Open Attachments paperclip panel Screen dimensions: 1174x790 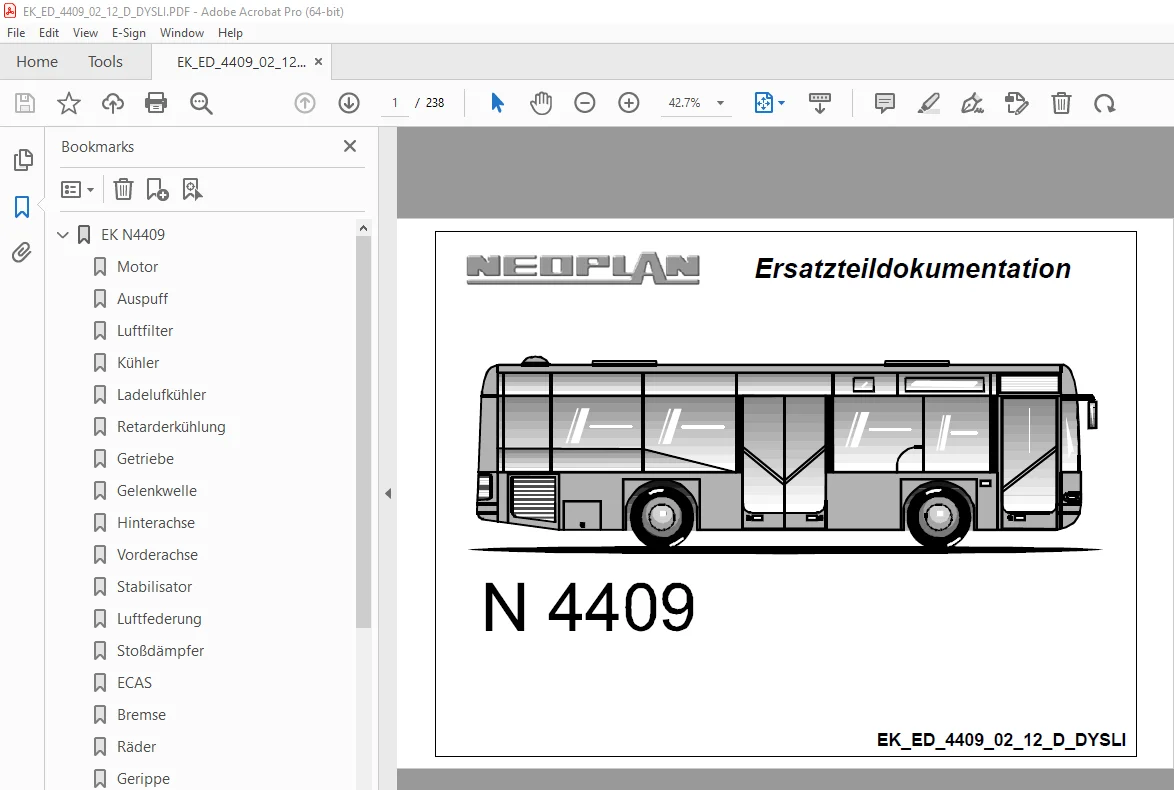click(x=22, y=253)
